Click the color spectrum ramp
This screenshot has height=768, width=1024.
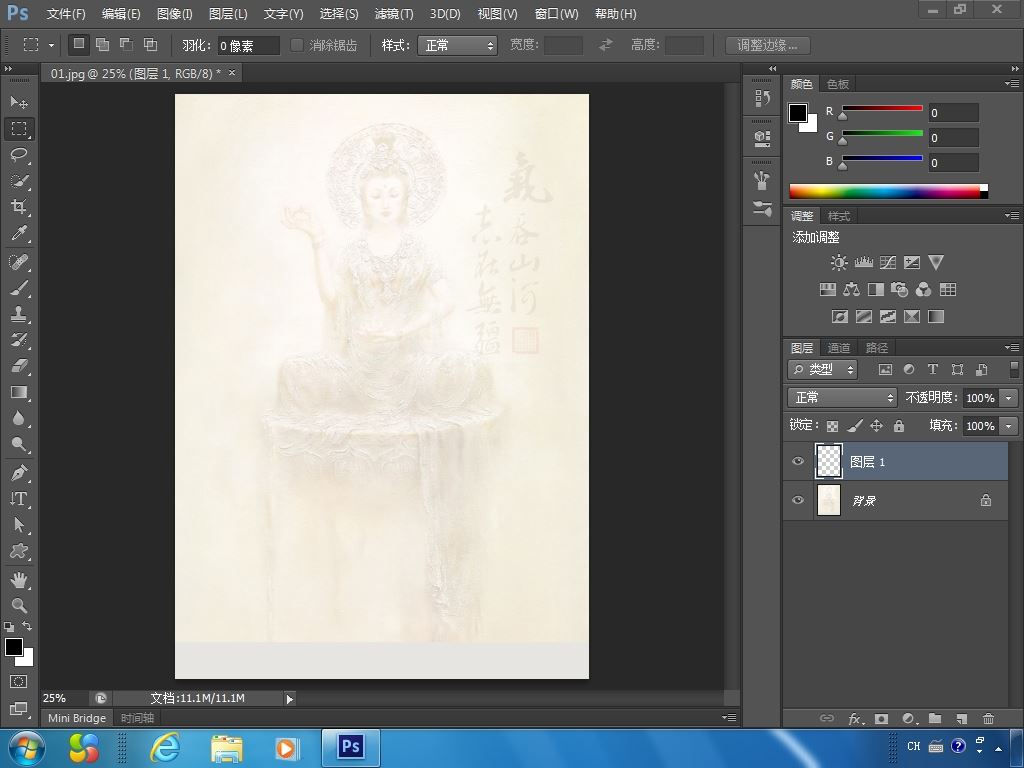[888, 191]
